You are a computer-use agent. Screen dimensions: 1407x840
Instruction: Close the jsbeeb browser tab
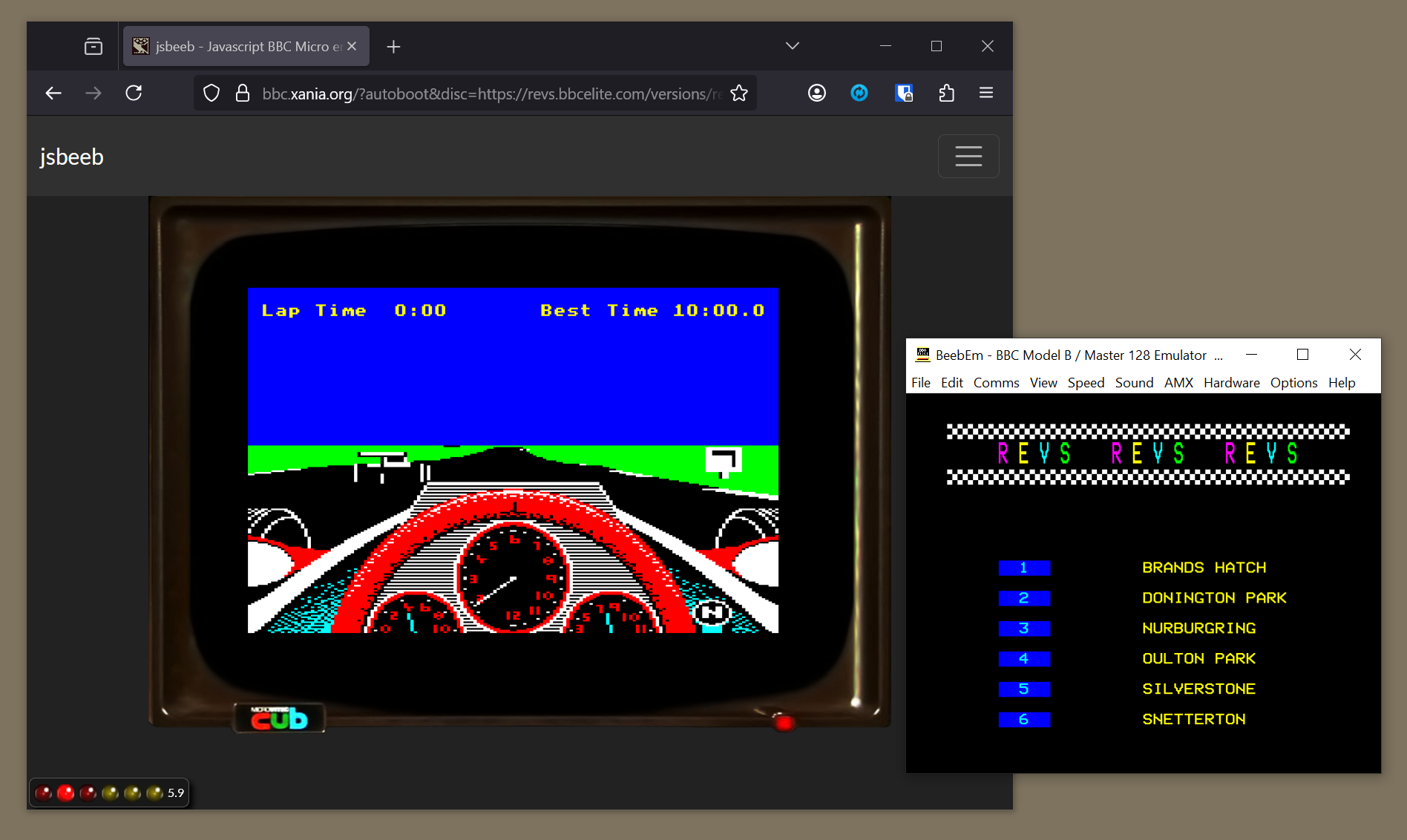coord(352,46)
